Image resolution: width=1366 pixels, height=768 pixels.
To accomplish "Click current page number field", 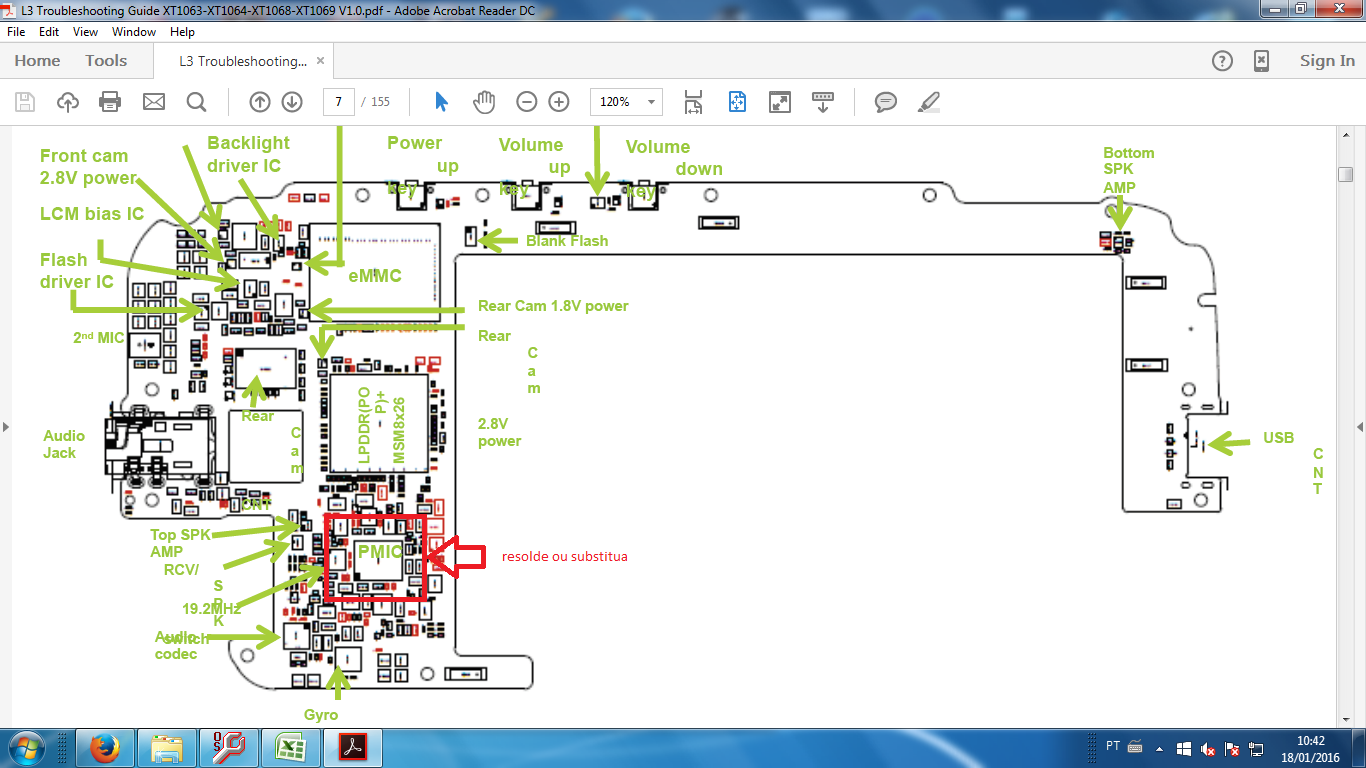I will (339, 102).
